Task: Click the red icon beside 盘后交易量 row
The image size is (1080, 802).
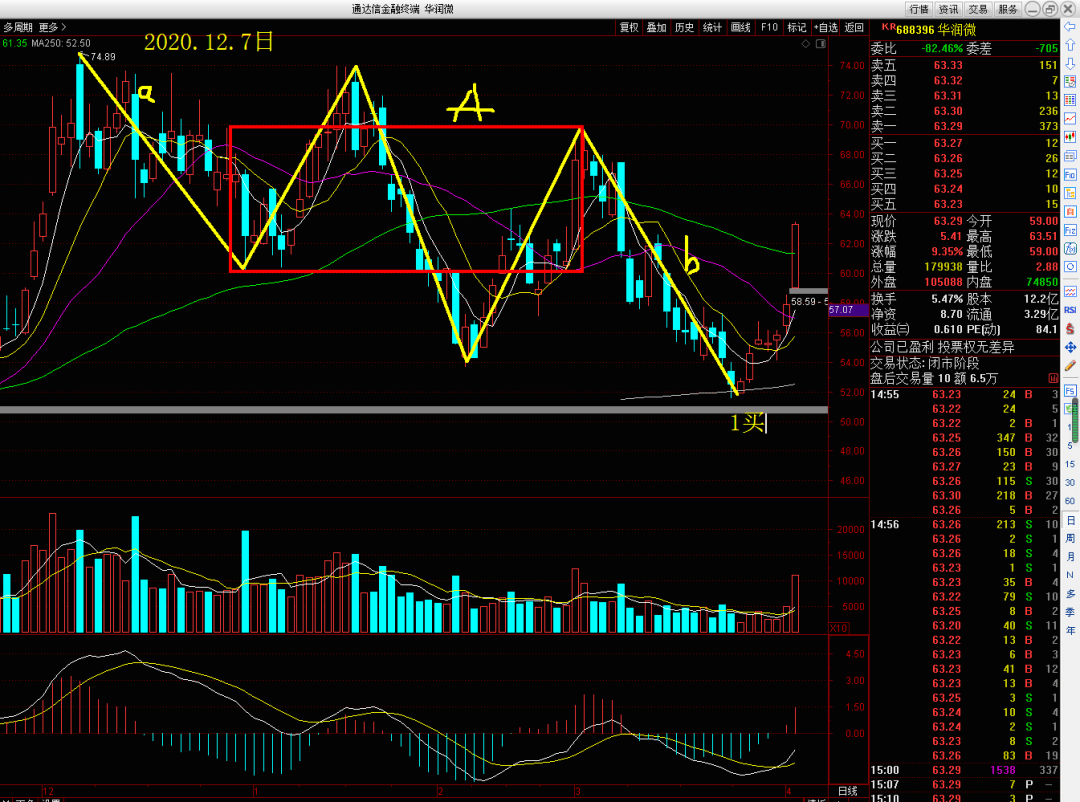Action: pyautogui.click(x=1053, y=378)
